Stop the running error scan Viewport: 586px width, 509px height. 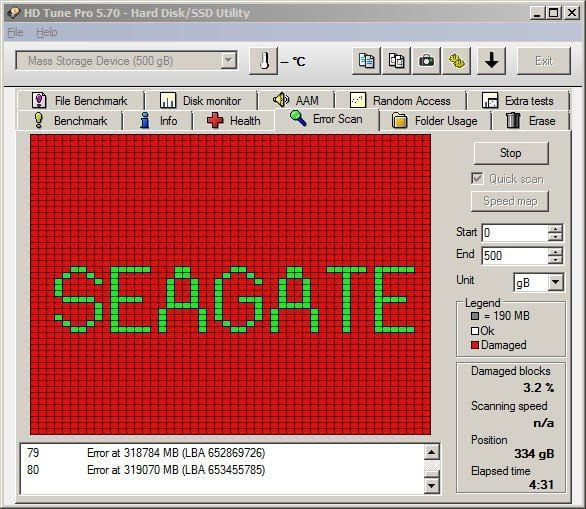511,153
